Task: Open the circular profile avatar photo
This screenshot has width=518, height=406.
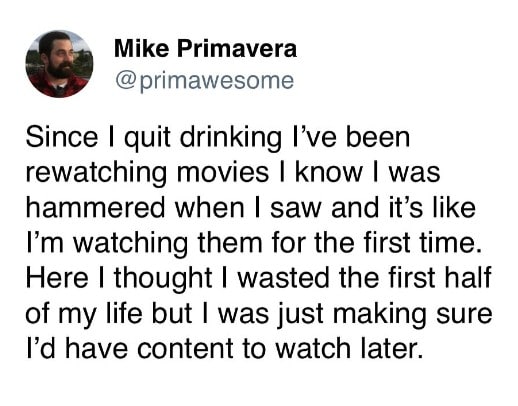Action: [x=59, y=64]
